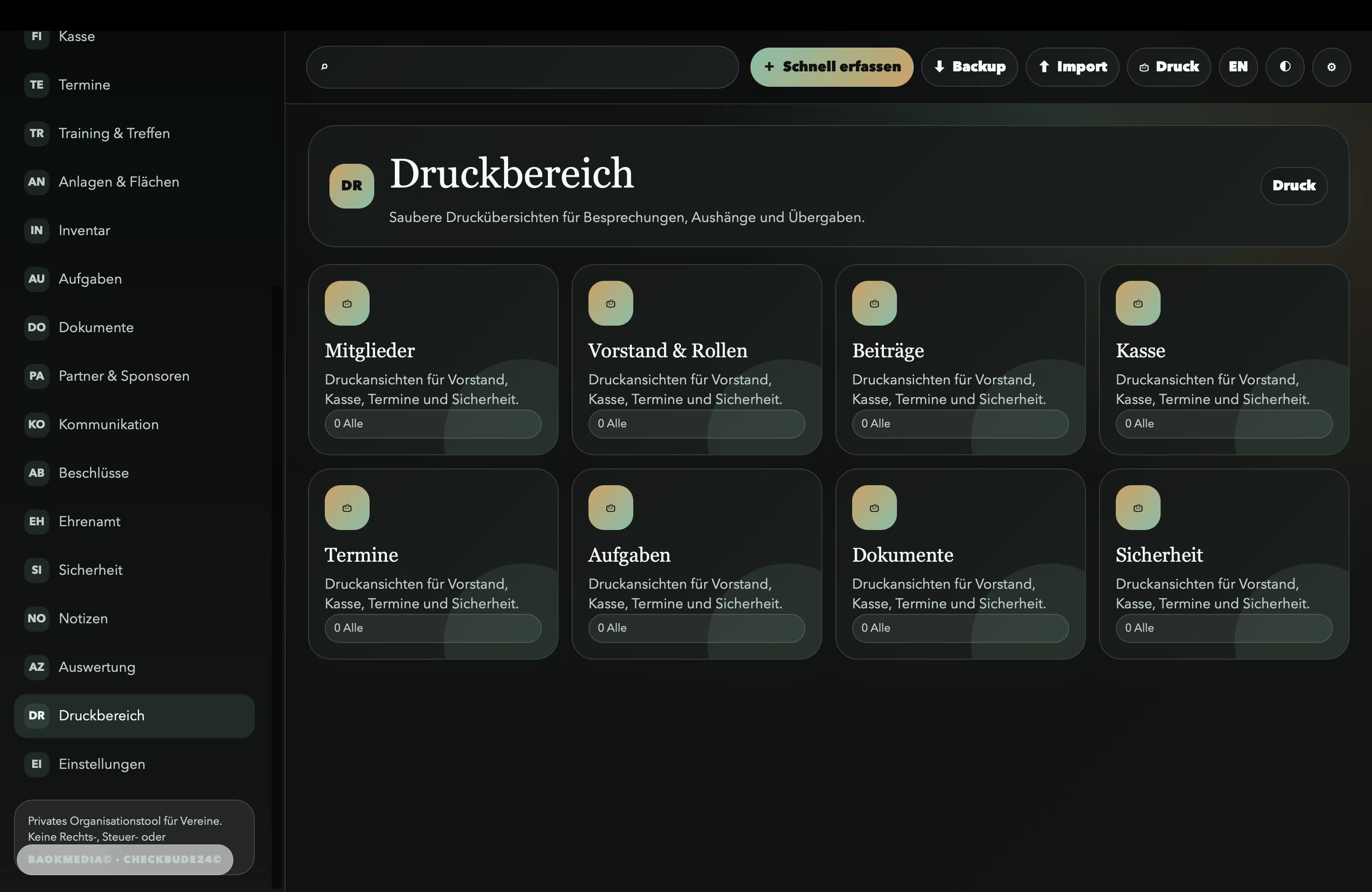Click the TE icon beside Termine
Image resolution: width=1372 pixels, height=892 pixels.
click(x=36, y=85)
